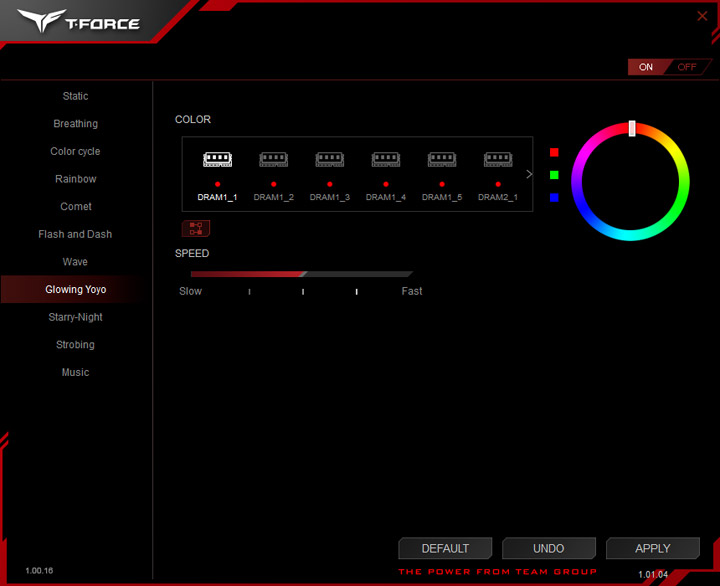This screenshot has height=586, width=720.
Task: Click the UNDO button
Action: point(549,548)
